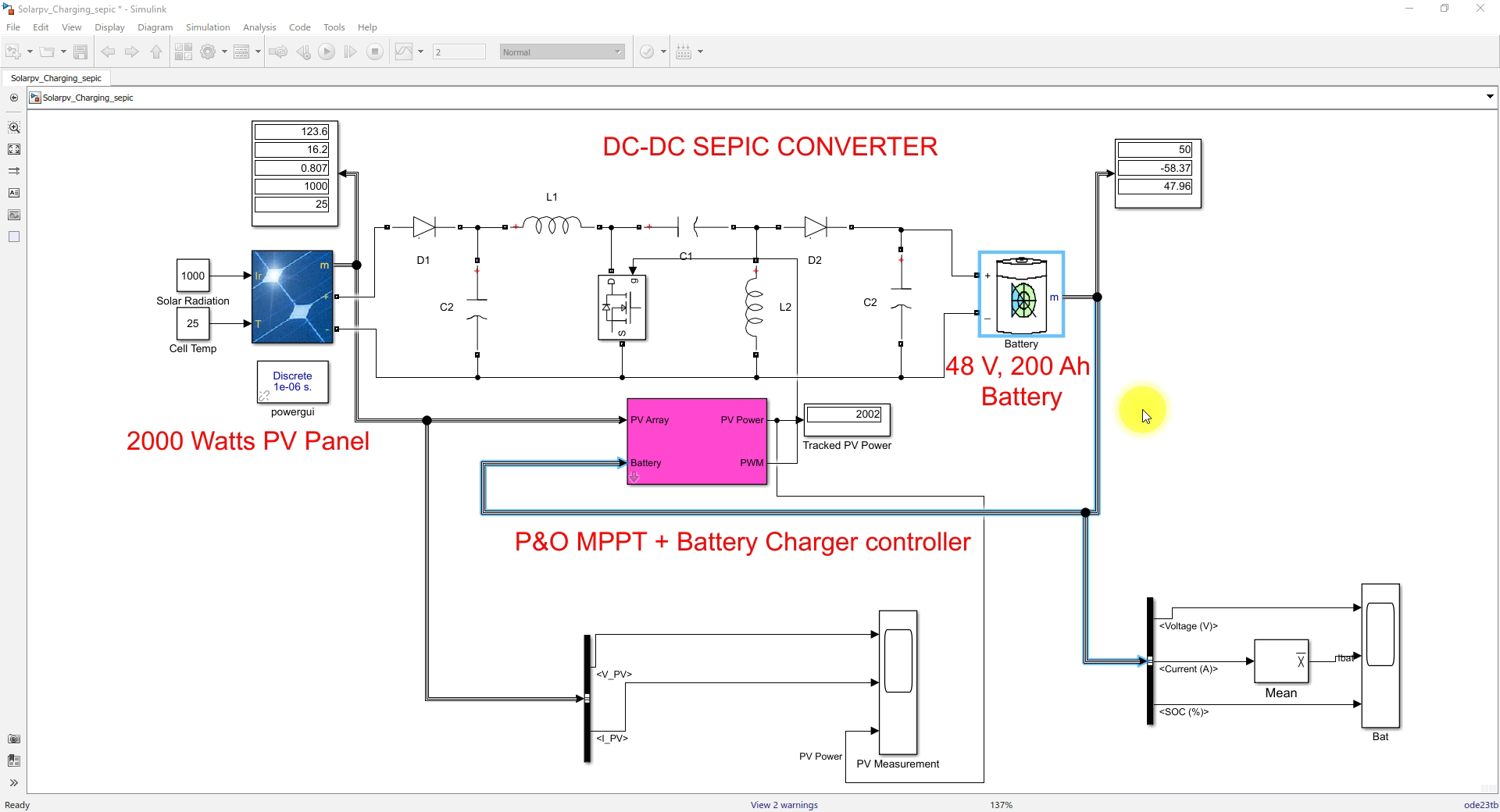
Task: Click the Fast Restart toolbar icon
Action: 278,52
